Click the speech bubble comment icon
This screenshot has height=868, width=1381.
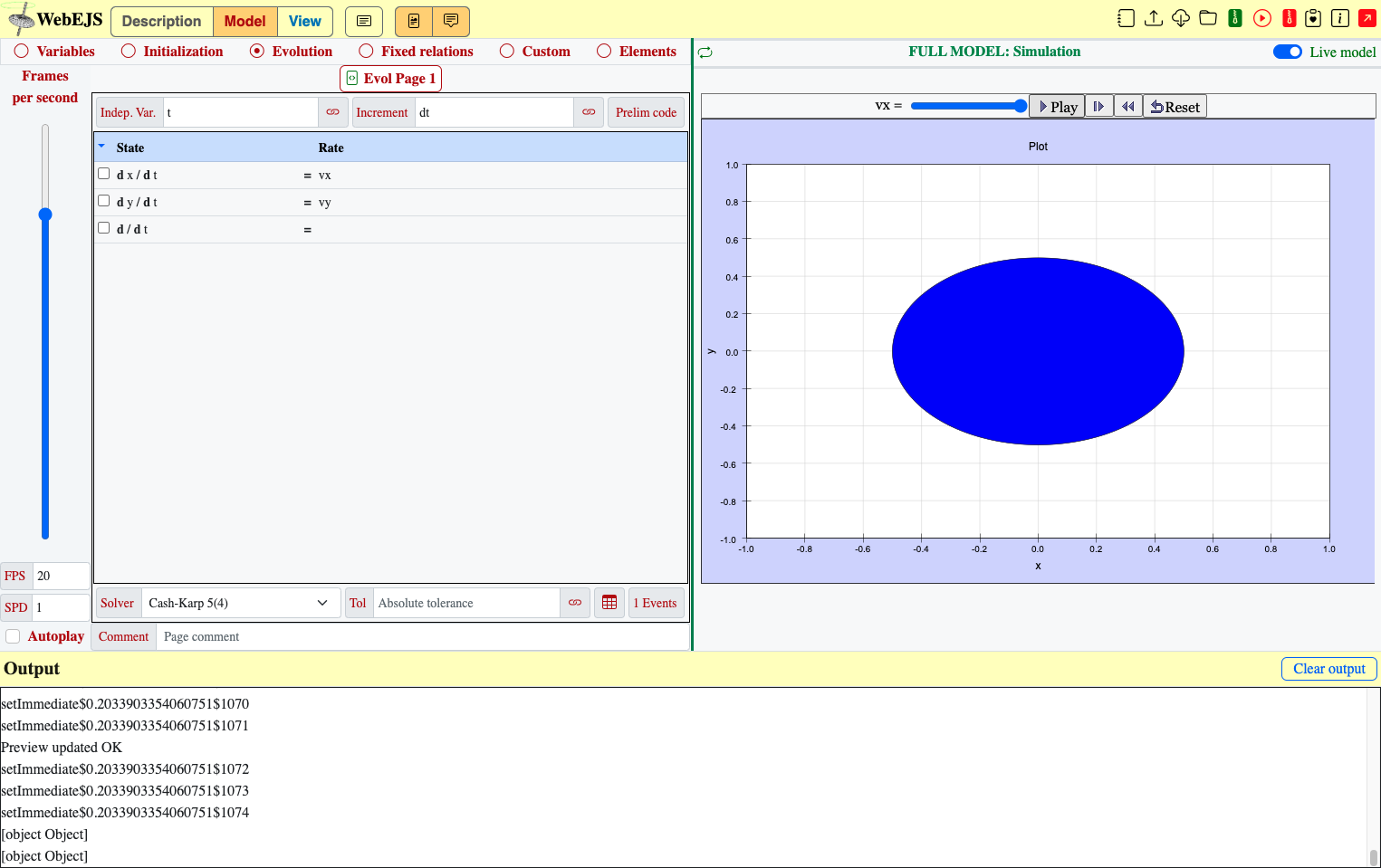click(451, 21)
